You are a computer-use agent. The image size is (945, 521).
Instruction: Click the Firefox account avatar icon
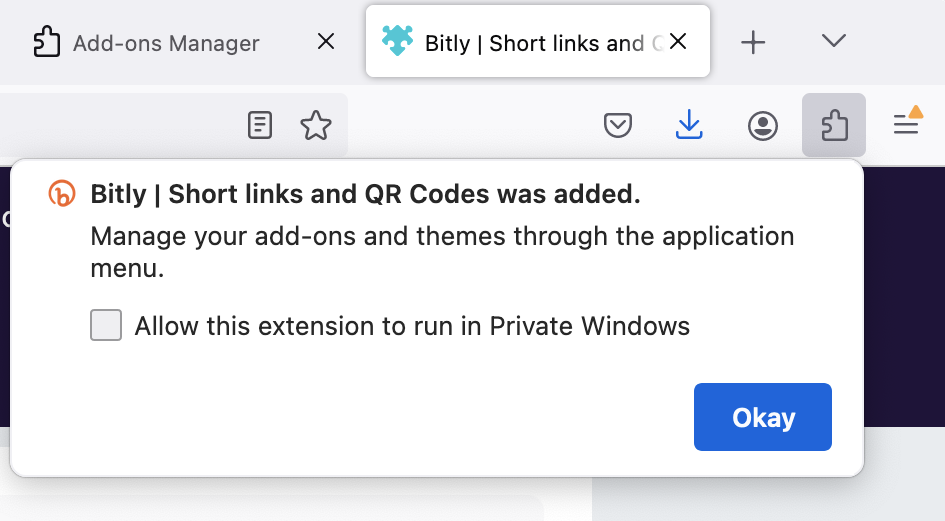763,126
